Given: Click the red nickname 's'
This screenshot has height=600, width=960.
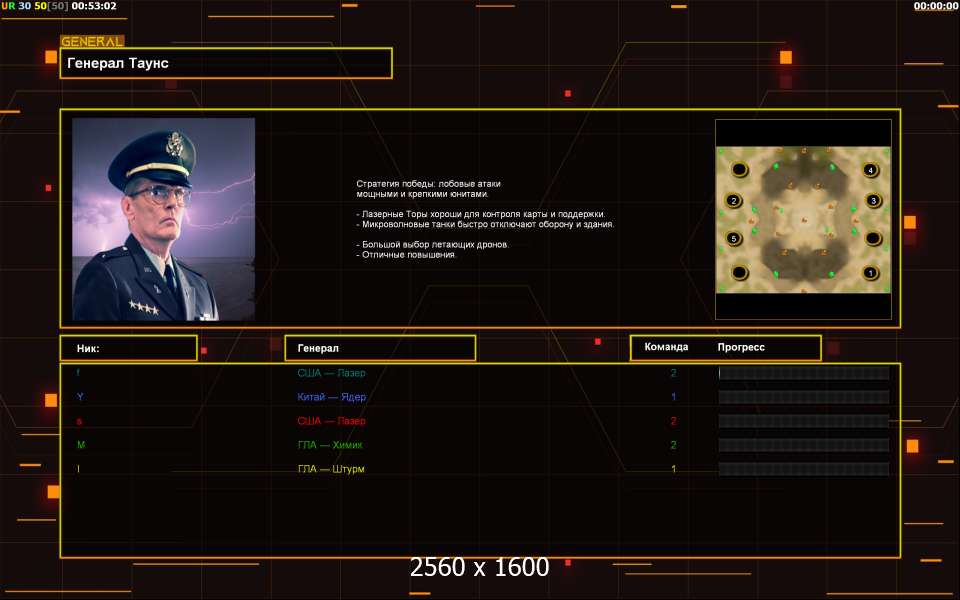Looking at the screenshot, I should pyautogui.click(x=79, y=421).
